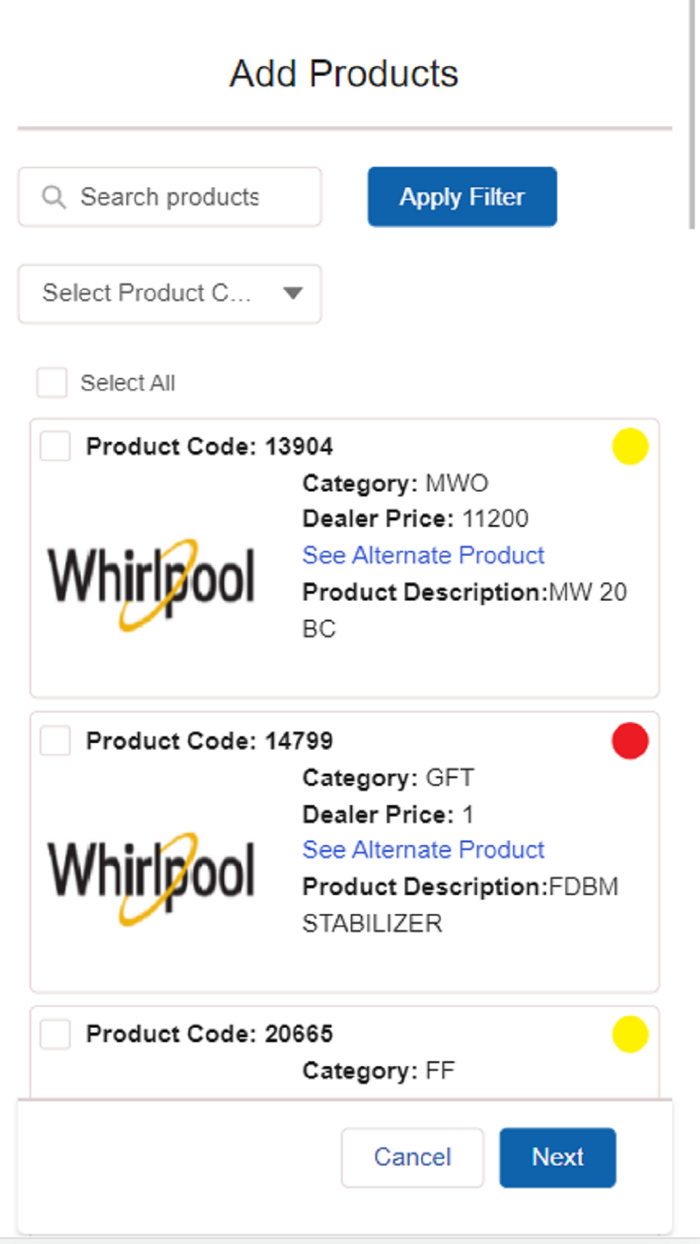The width and height of the screenshot is (700, 1244).
Task: Open the Select Product Category dropdown
Action: coord(169,294)
